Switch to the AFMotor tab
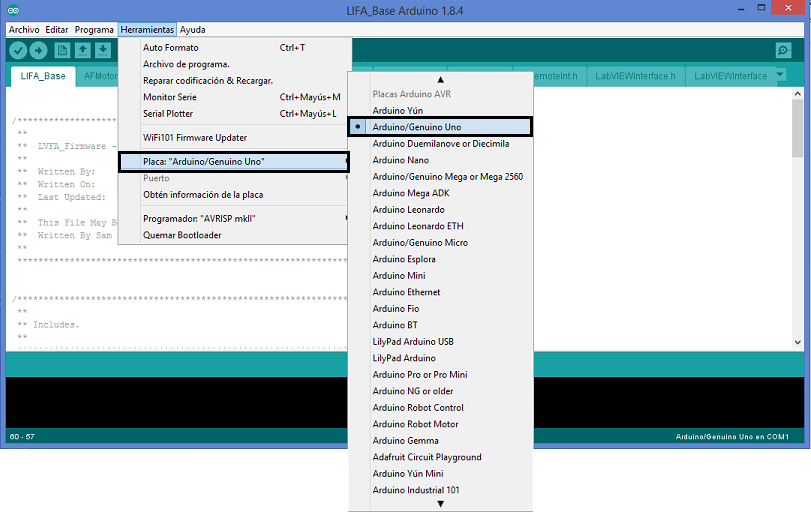 point(98,76)
